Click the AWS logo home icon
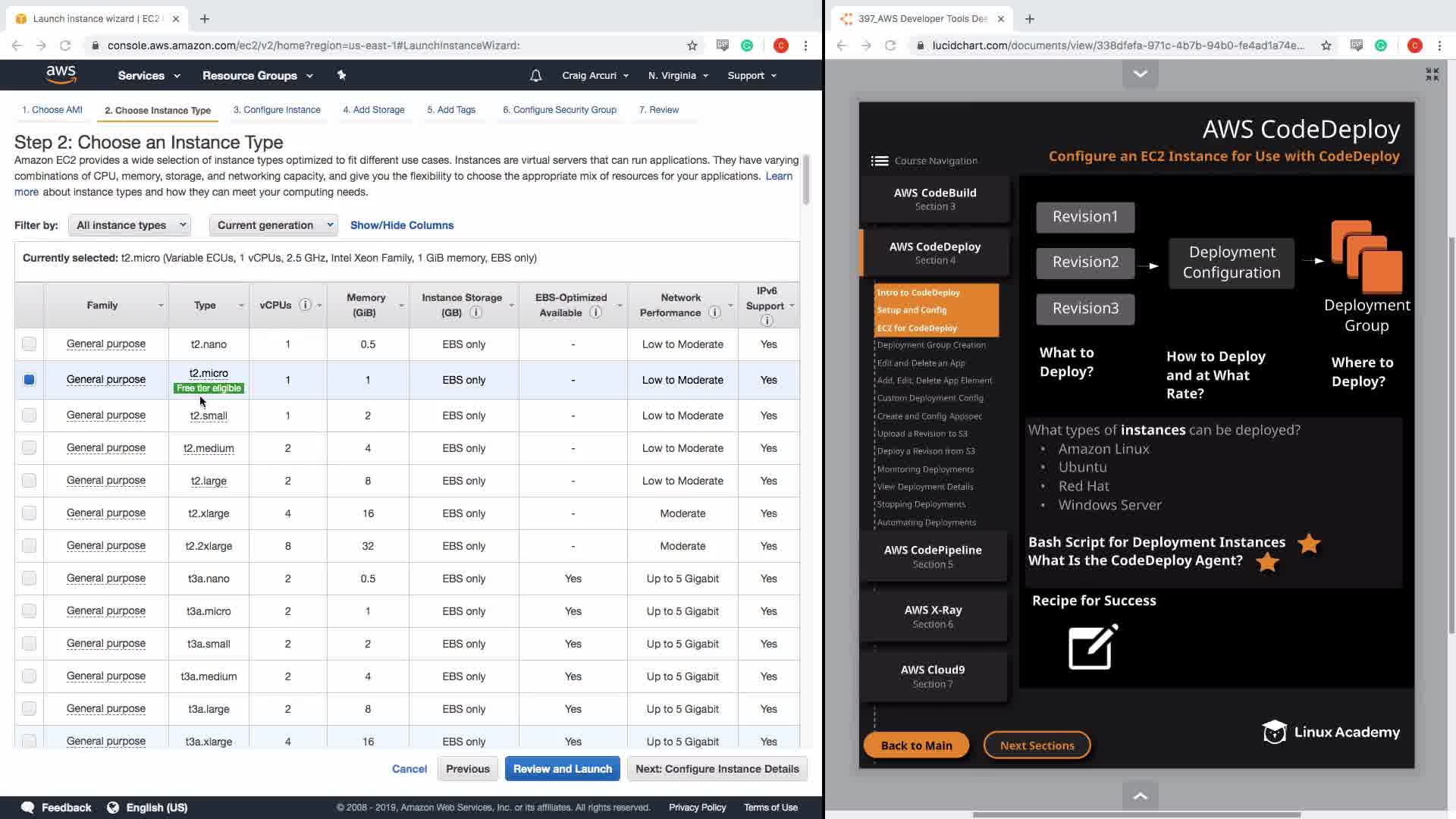Image resolution: width=1456 pixels, height=819 pixels. pyautogui.click(x=61, y=74)
